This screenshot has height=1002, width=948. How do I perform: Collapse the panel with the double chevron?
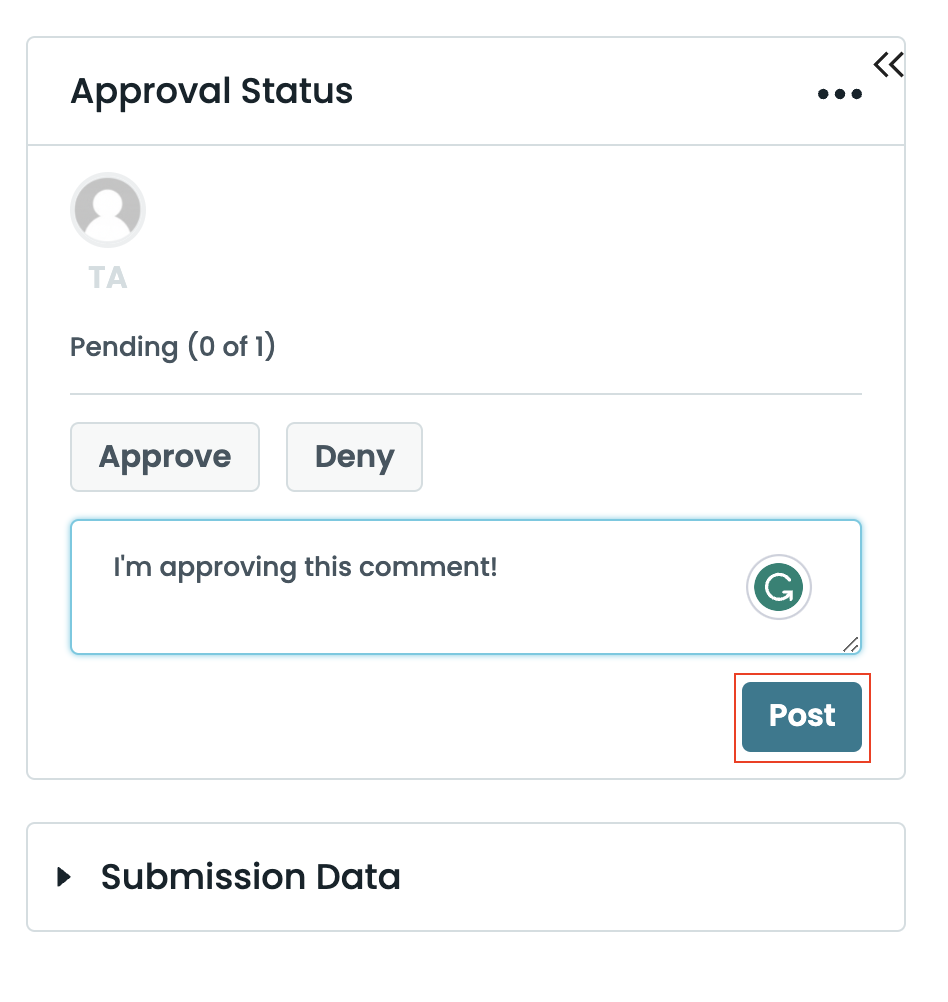click(888, 65)
